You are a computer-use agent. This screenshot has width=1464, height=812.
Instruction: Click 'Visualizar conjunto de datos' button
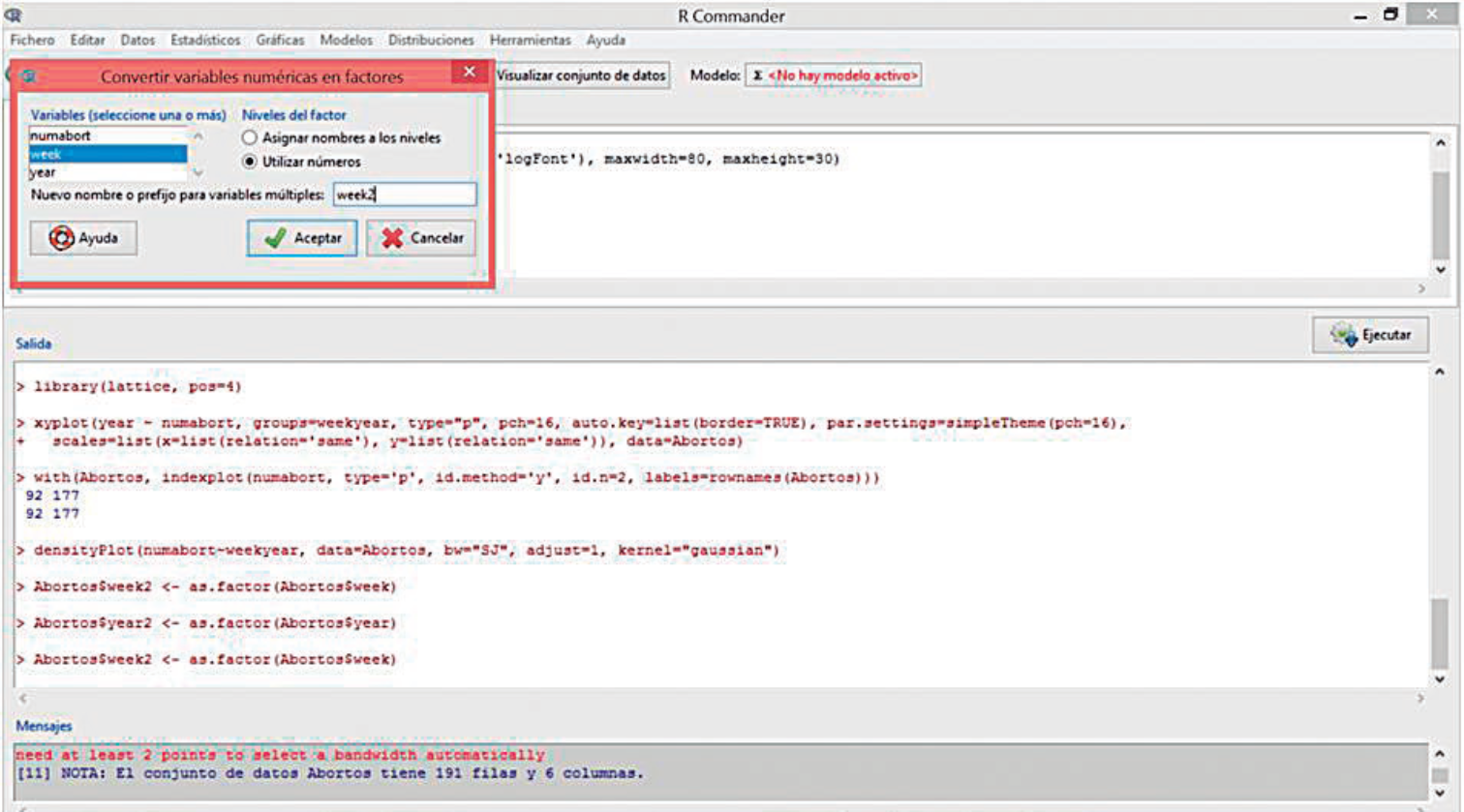(x=581, y=75)
